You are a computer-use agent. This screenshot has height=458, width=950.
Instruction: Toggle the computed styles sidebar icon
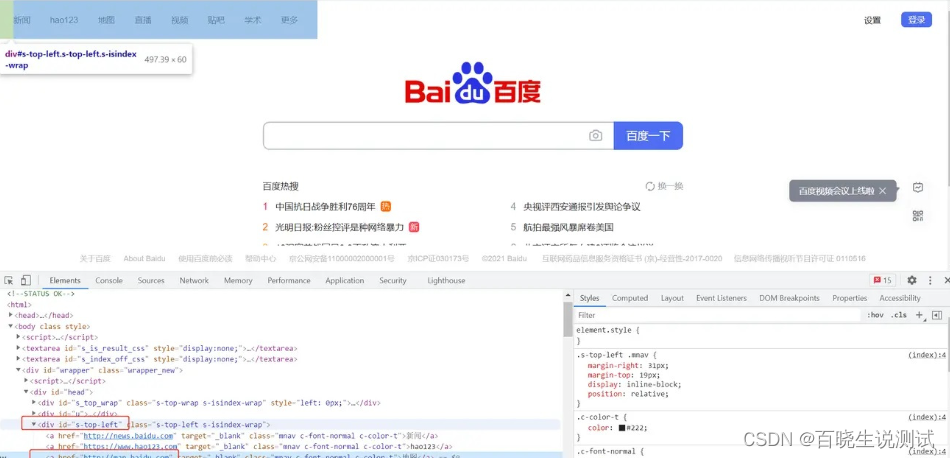point(937,315)
